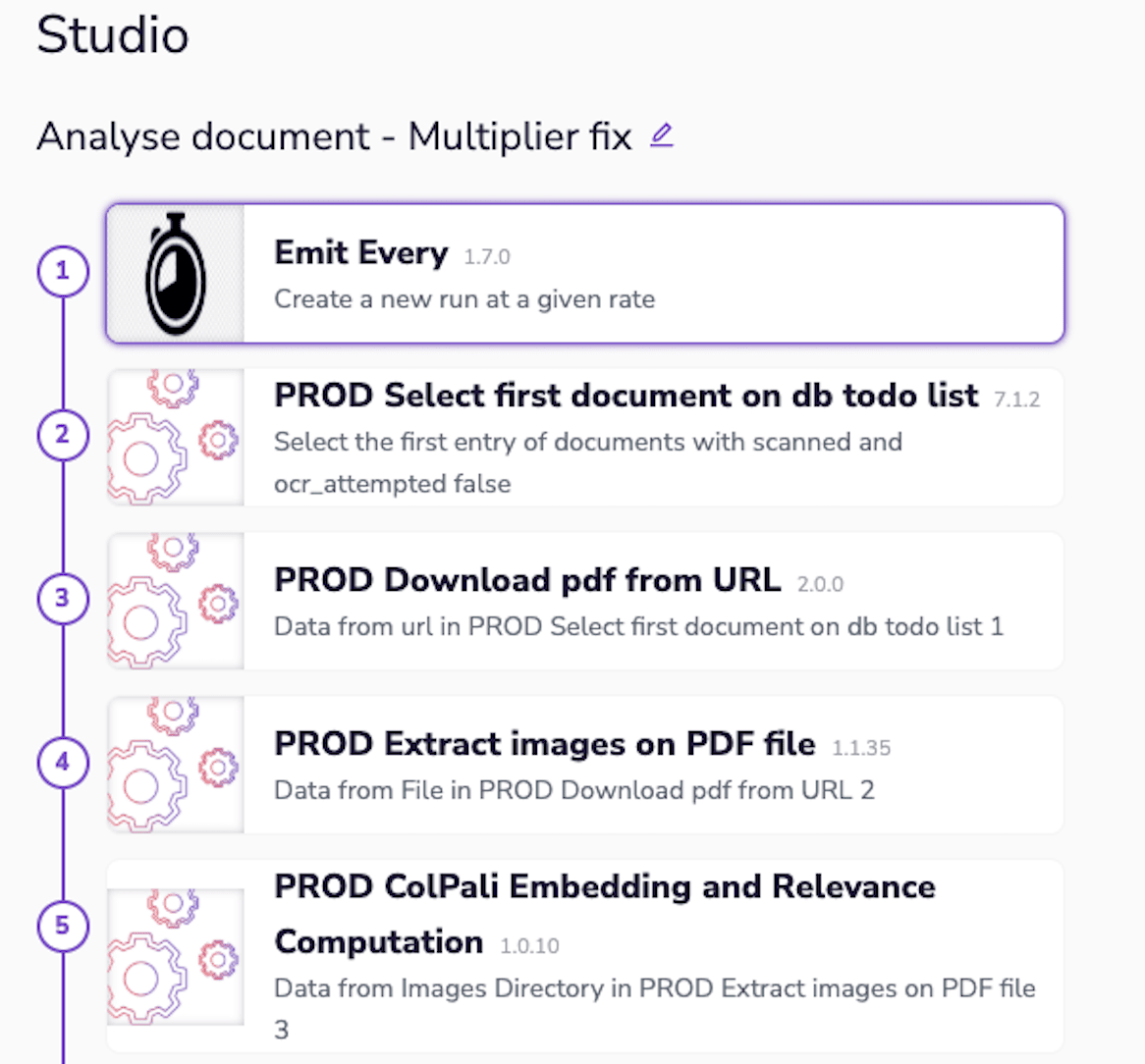Click gears icon of Download pdf step

click(x=175, y=601)
